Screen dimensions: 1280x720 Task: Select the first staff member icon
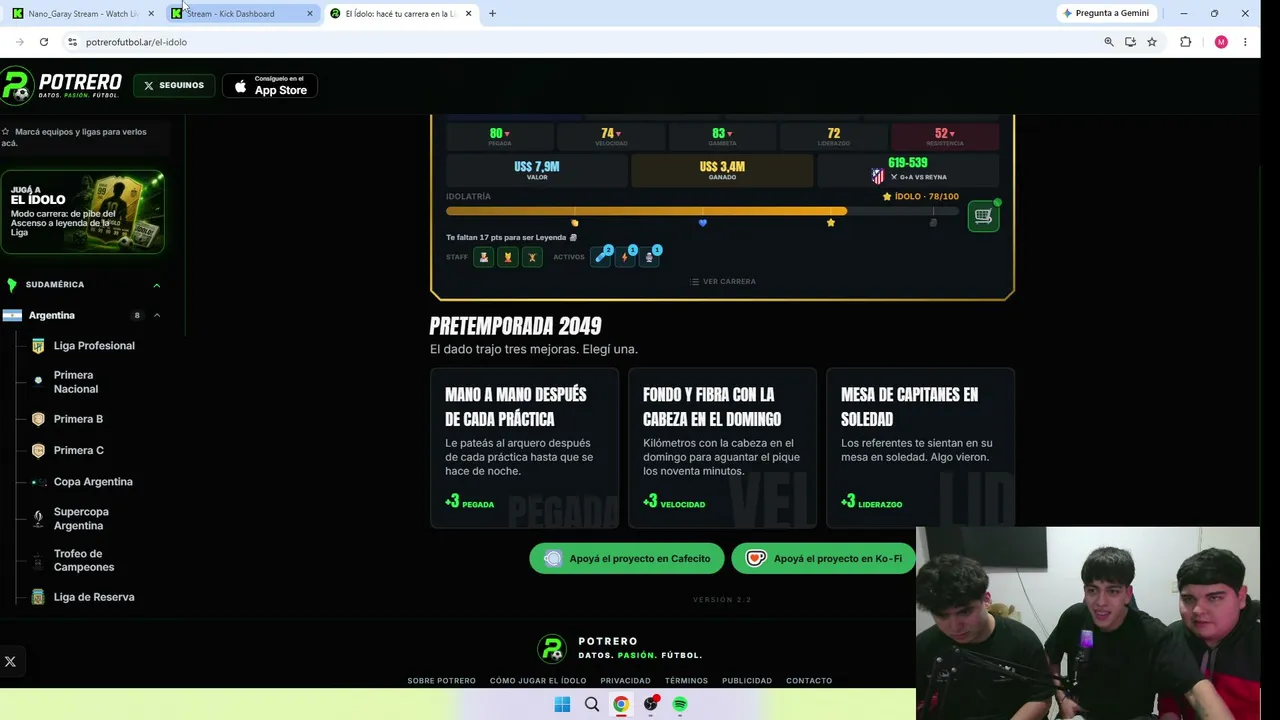tap(484, 257)
